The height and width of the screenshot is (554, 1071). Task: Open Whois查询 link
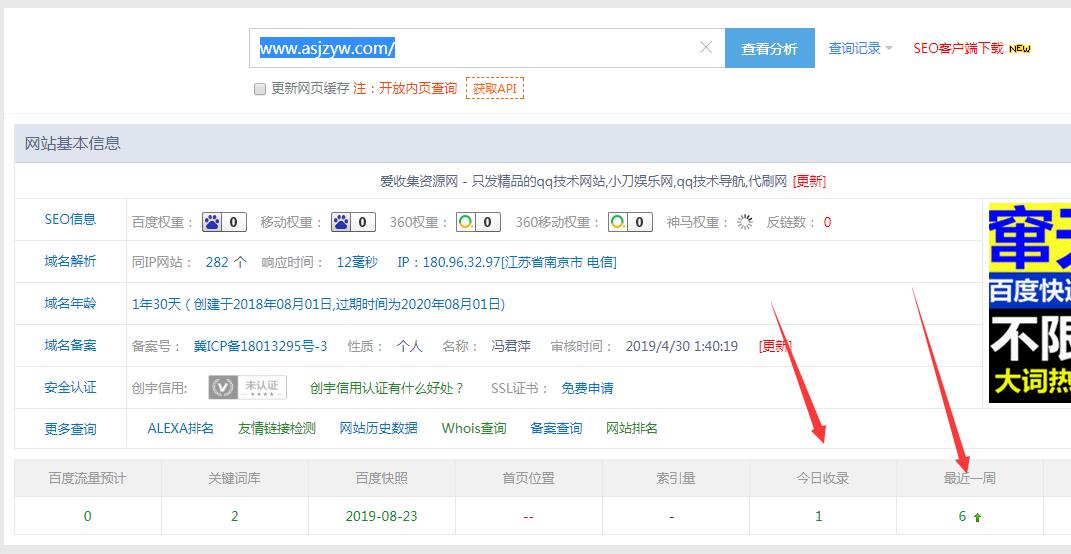(474, 428)
